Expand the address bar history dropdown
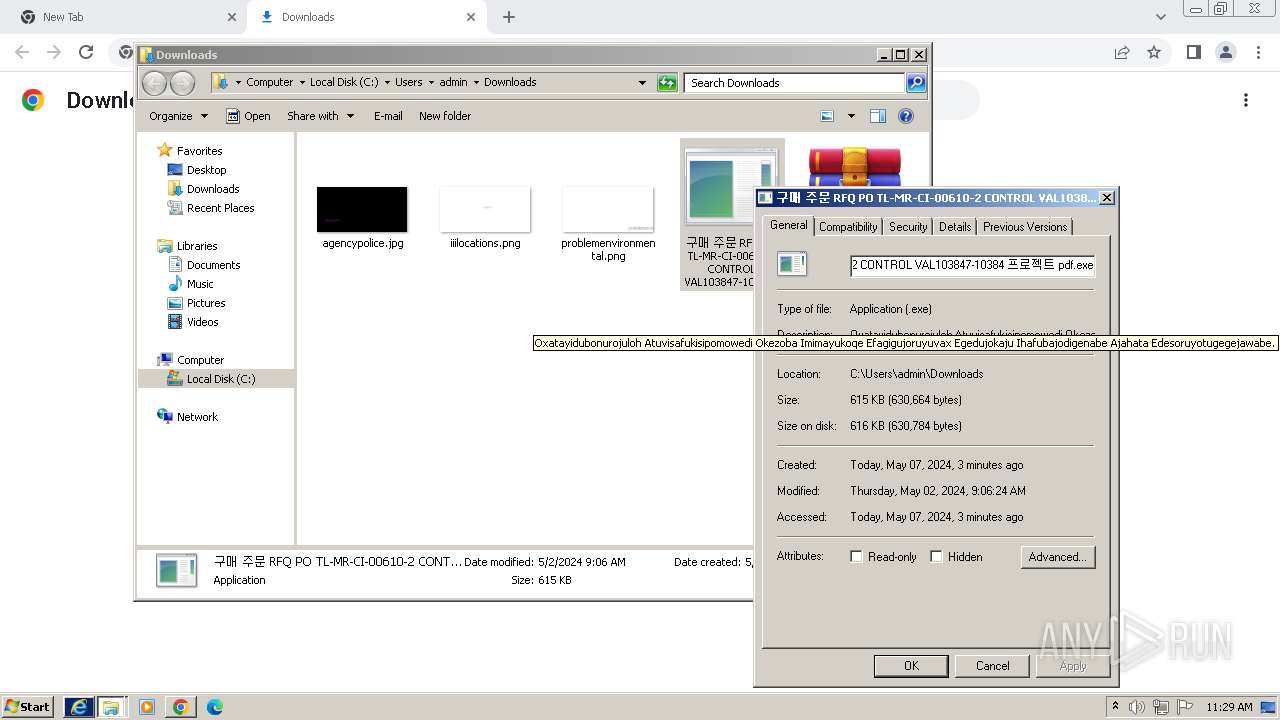Viewport: 1280px width, 720px height. (x=642, y=83)
